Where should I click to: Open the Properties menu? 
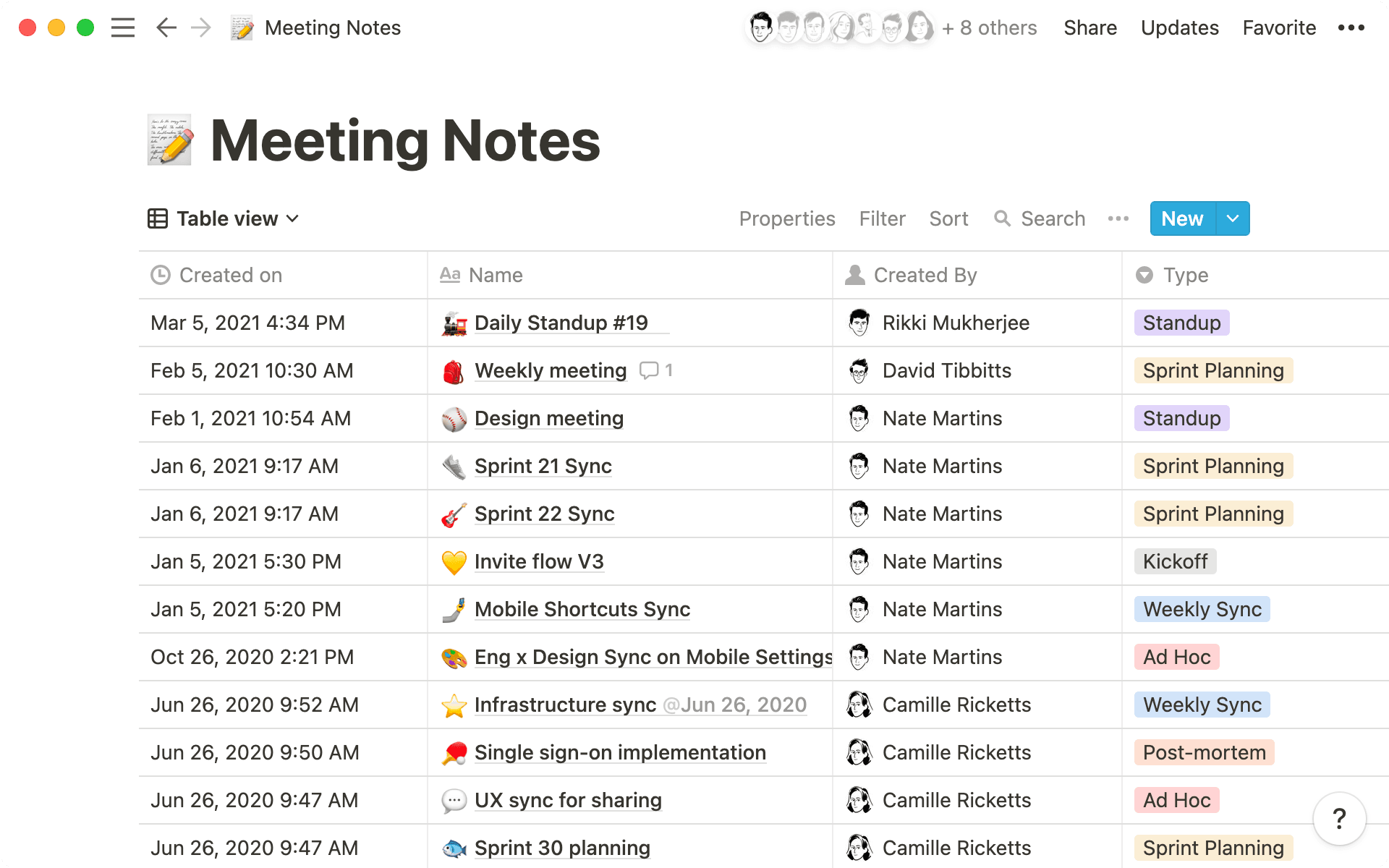pos(786,218)
